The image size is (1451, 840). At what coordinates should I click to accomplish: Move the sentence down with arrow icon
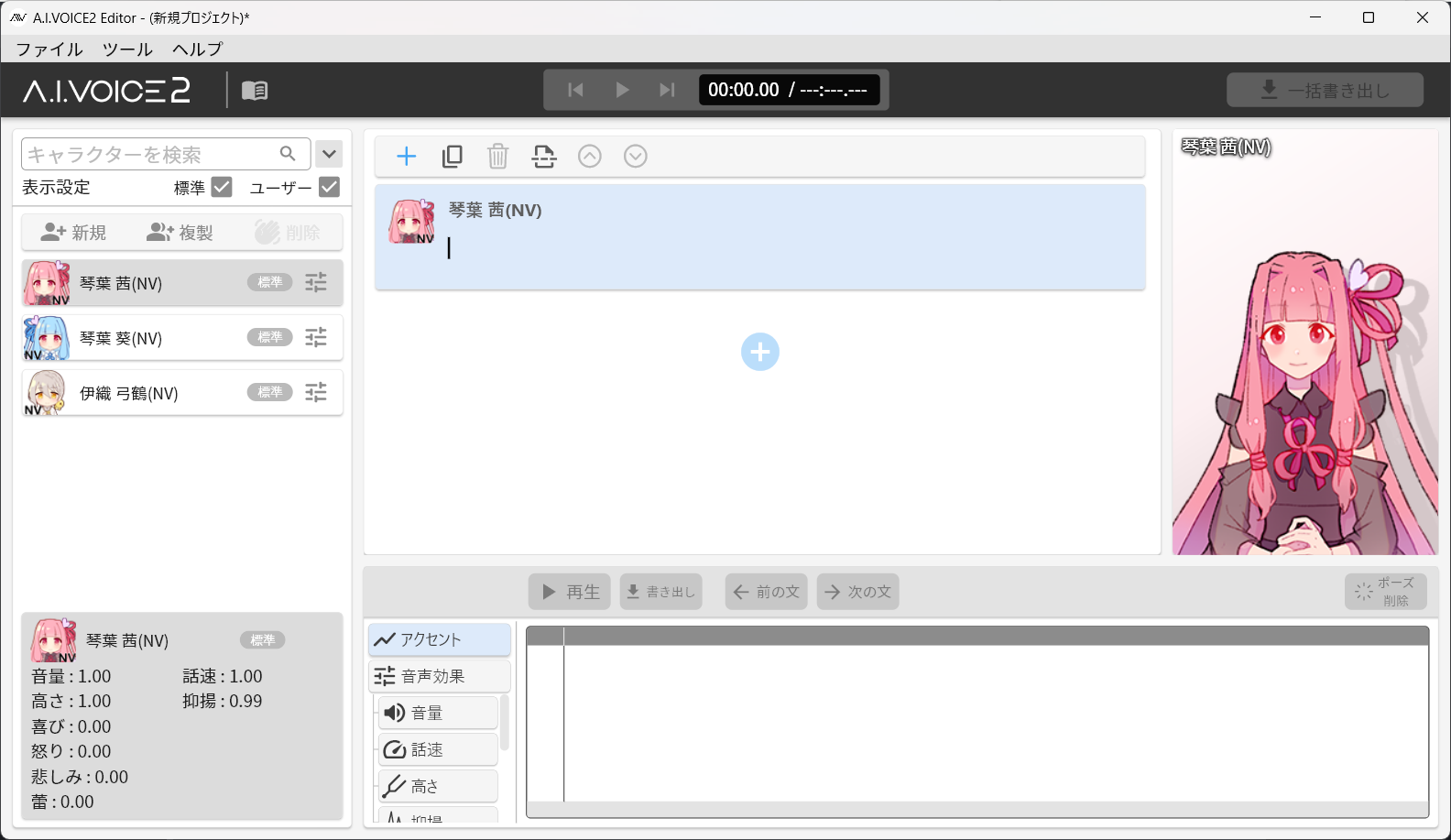[636, 157]
